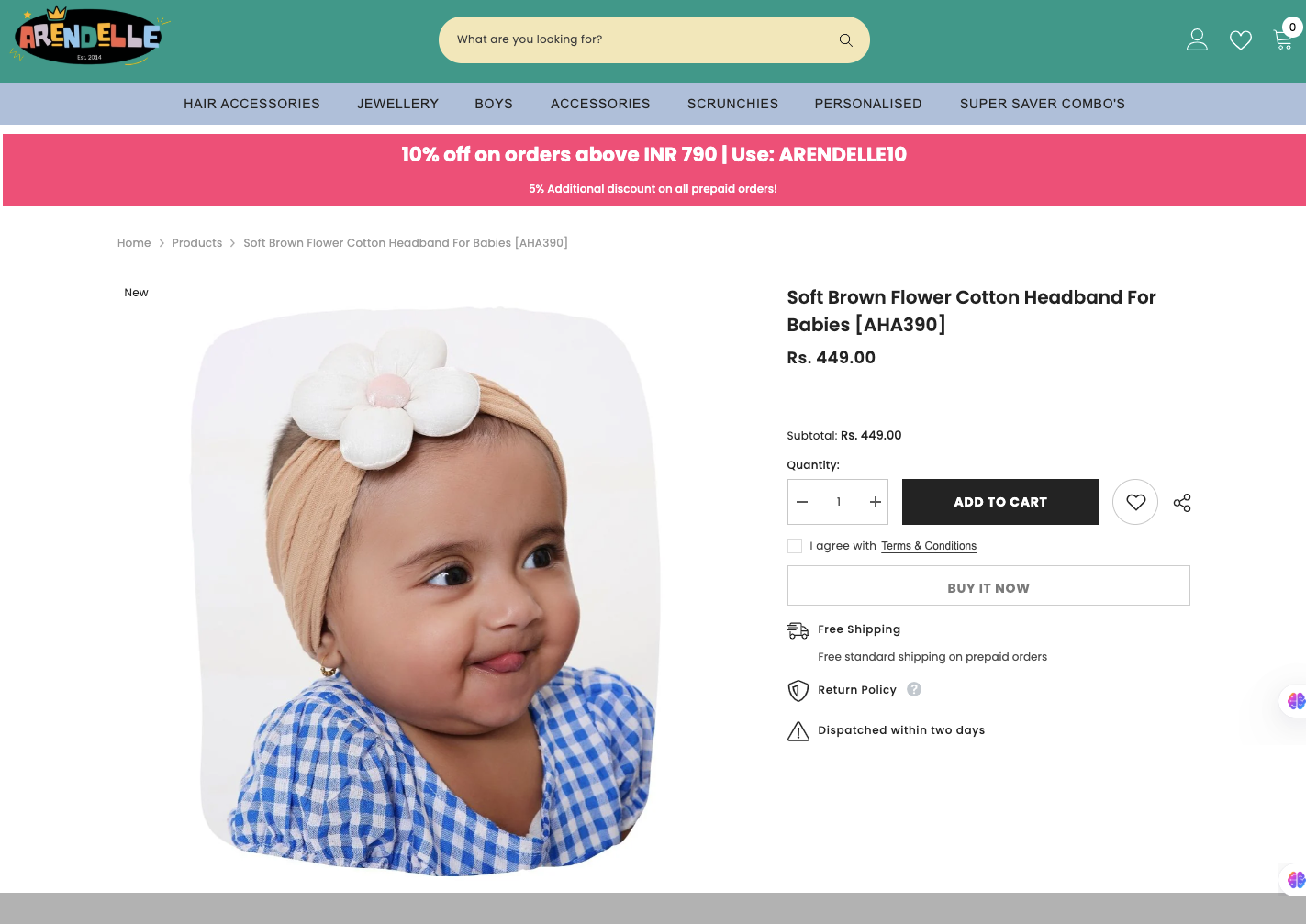The image size is (1306, 924).
Task: Increase quantity with plus button
Action: point(875,502)
